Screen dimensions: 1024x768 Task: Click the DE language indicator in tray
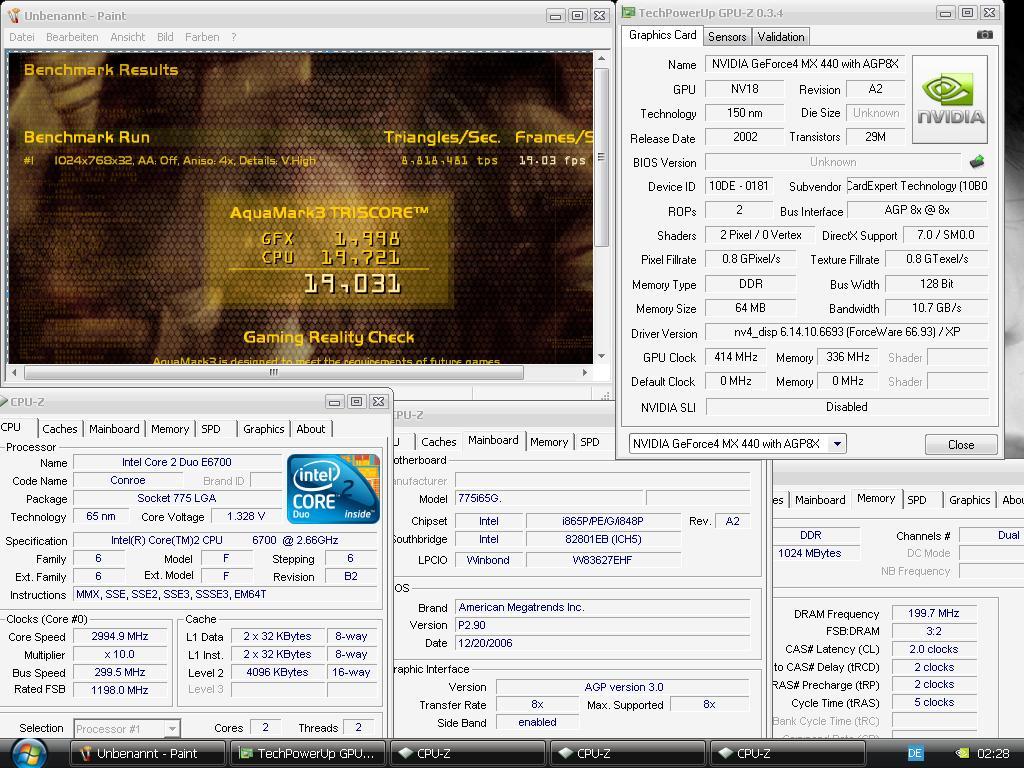[x=915, y=754]
